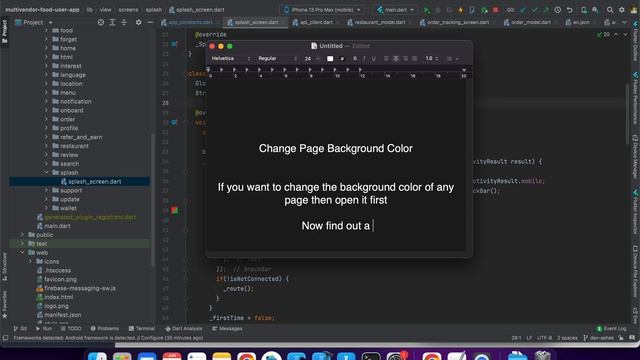Click the yellow lightning hot reload icon
The height and width of the screenshot is (360, 640).
(x=461, y=10)
